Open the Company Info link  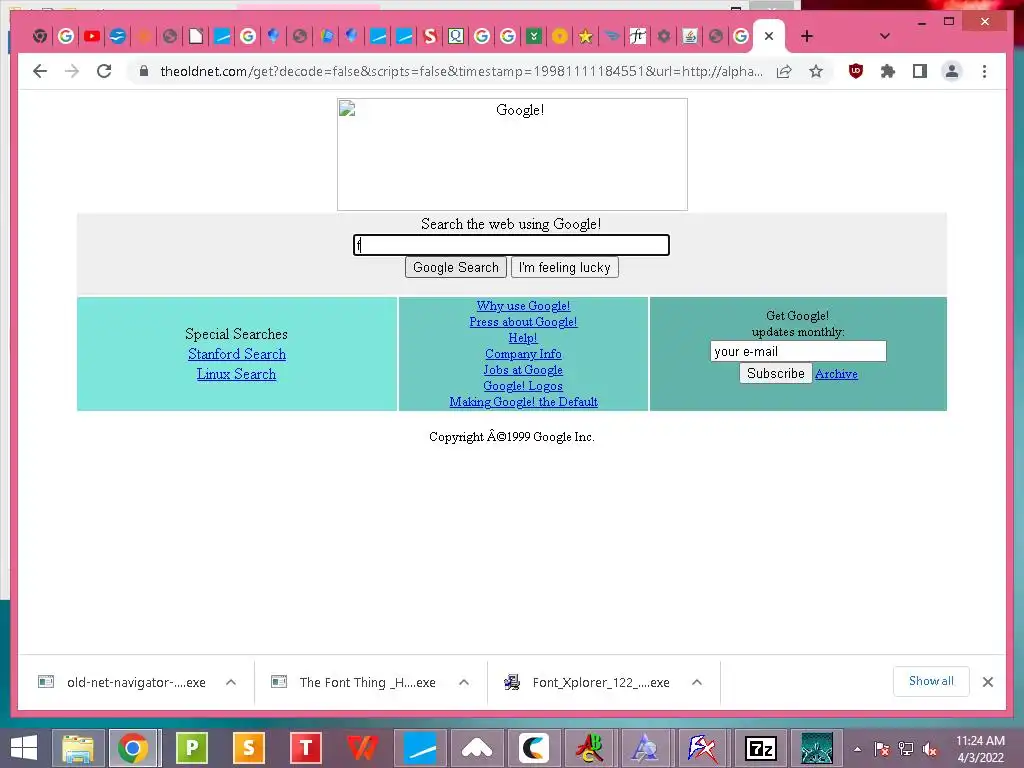click(523, 354)
